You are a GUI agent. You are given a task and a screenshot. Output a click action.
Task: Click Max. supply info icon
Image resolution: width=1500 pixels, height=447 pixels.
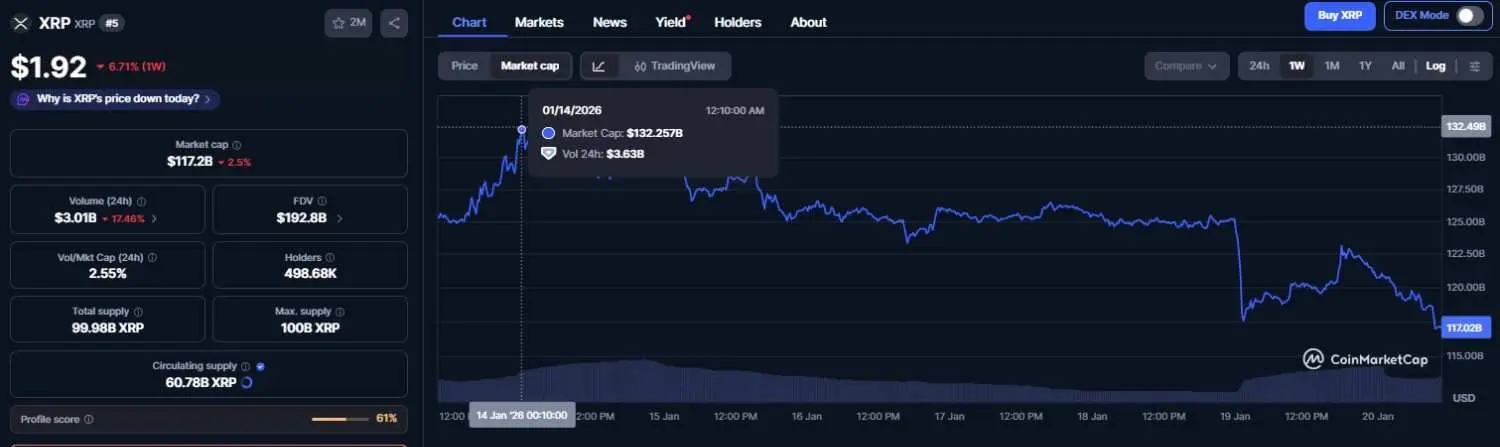click(x=340, y=312)
